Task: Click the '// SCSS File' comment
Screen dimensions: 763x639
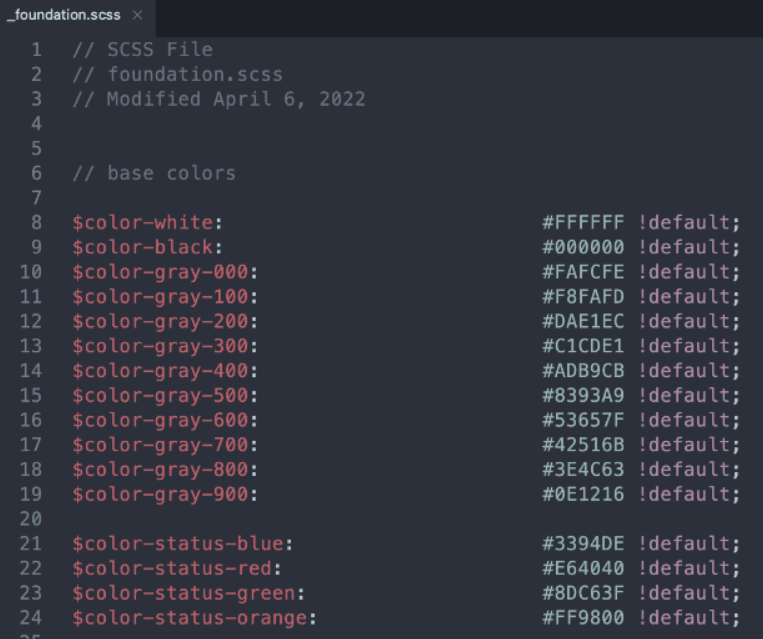Action: point(143,50)
